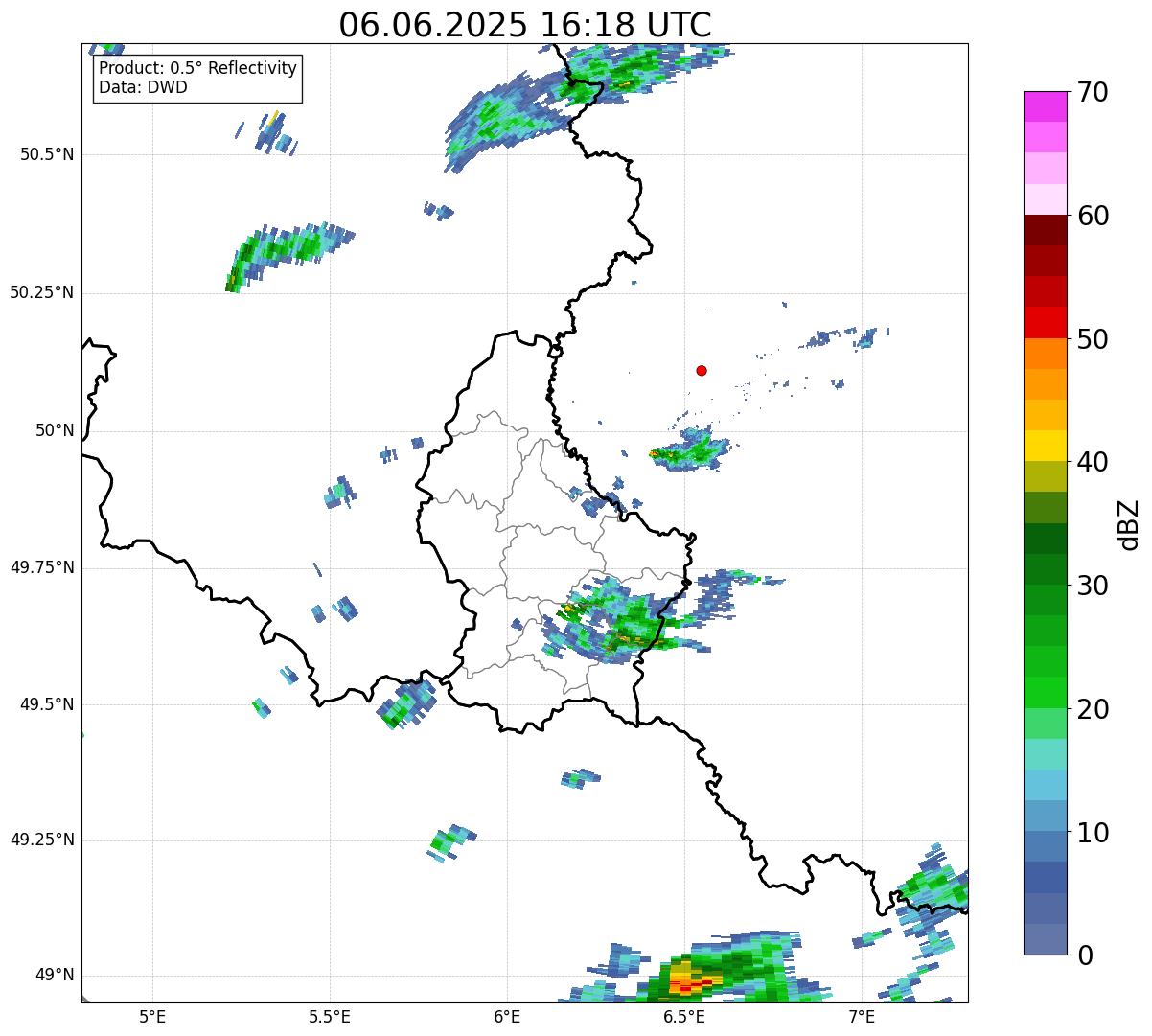
Task: Select the 'Data: DWD' legend text
Action: [143, 87]
